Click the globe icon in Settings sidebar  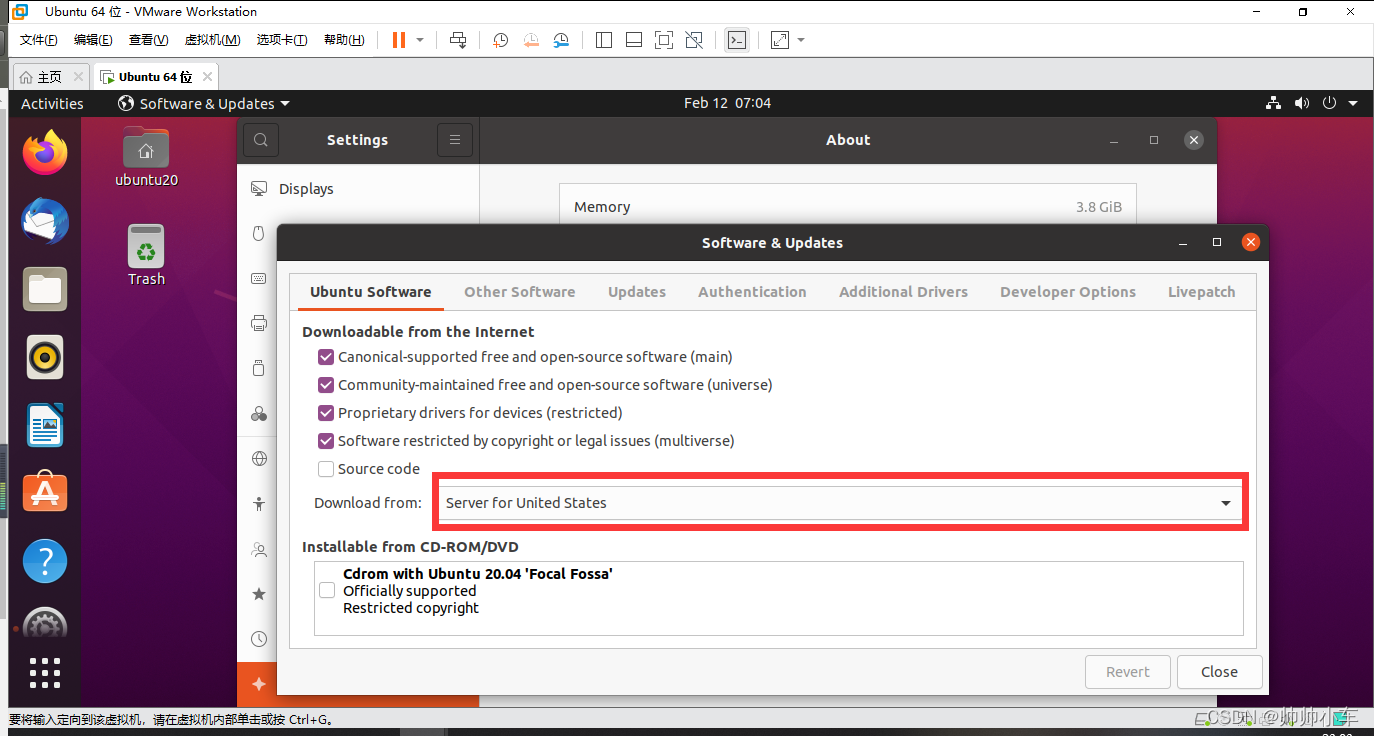click(259, 459)
